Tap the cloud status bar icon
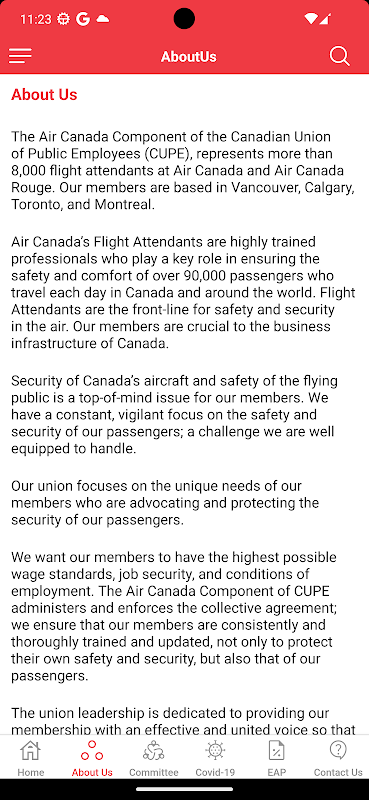The height and width of the screenshot is (800, 369). click(103, 19)
